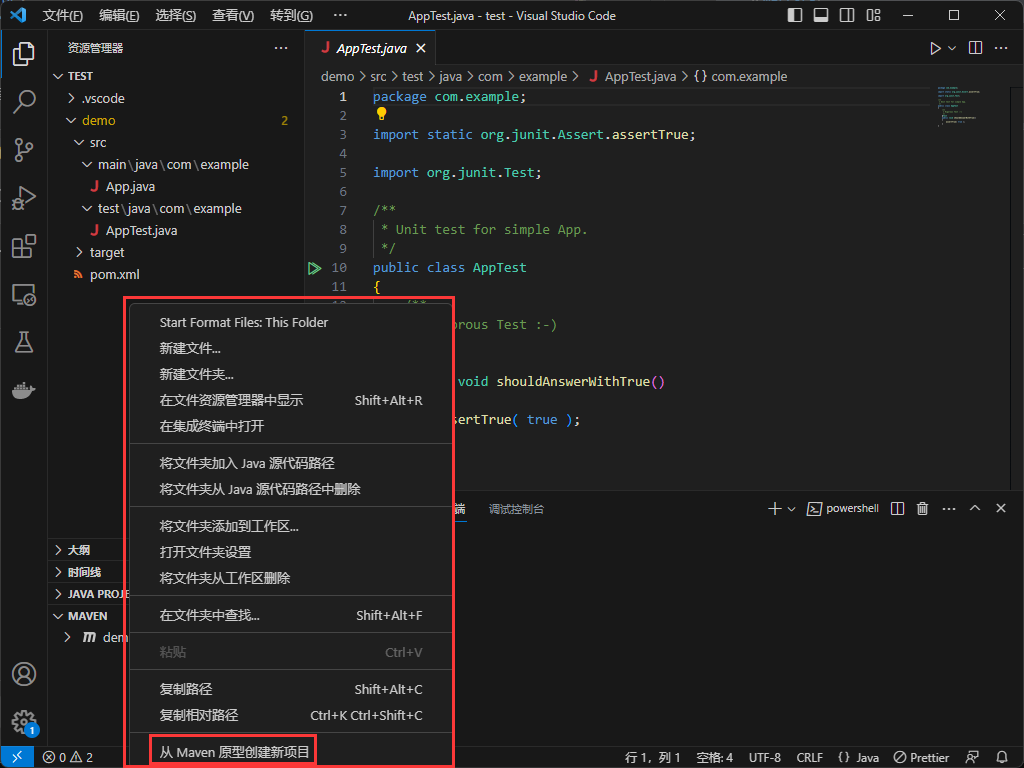Viewport: 1024px width, 768px height.
Task: Open the Docker view
Action: click(x=24, y=390)
